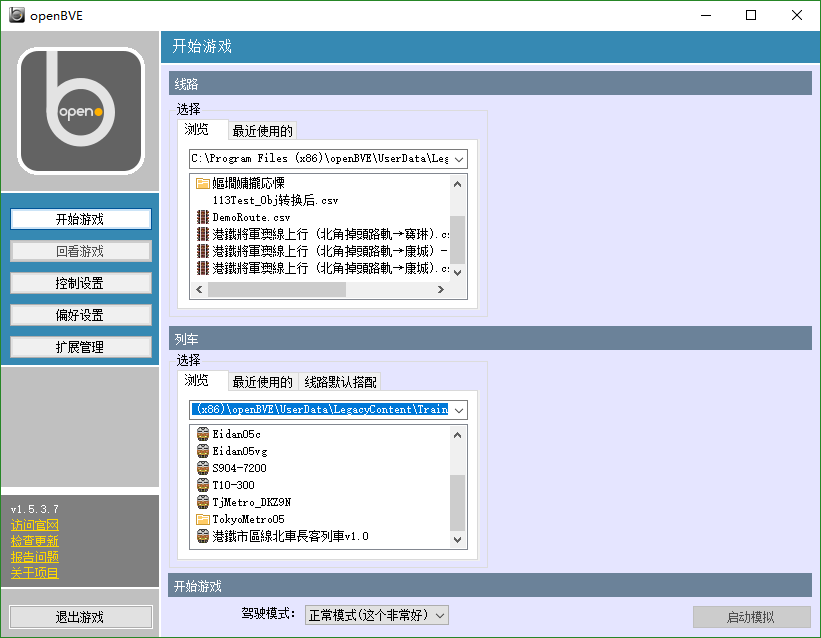Screen dimensions: 821x638
Task: Click the openBVE title bar app icon
Action: 17,15
